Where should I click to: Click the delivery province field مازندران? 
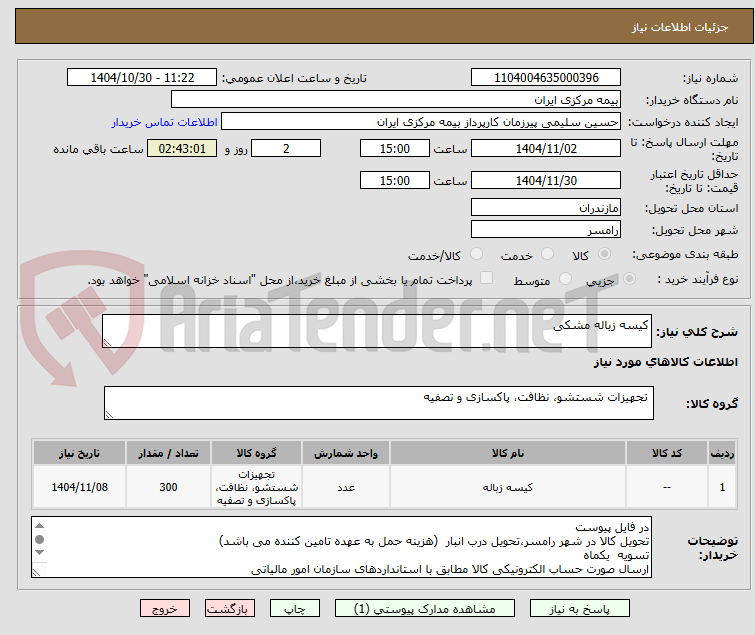[546, 207]
